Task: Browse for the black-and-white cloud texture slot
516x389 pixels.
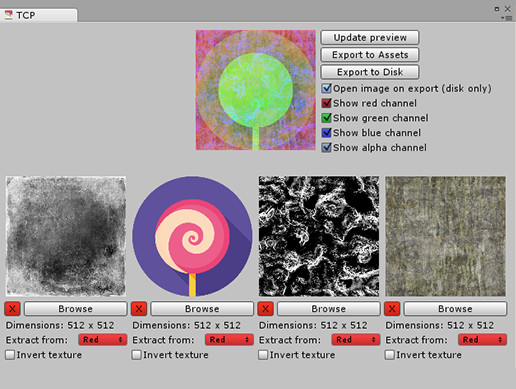Action: 329,309
